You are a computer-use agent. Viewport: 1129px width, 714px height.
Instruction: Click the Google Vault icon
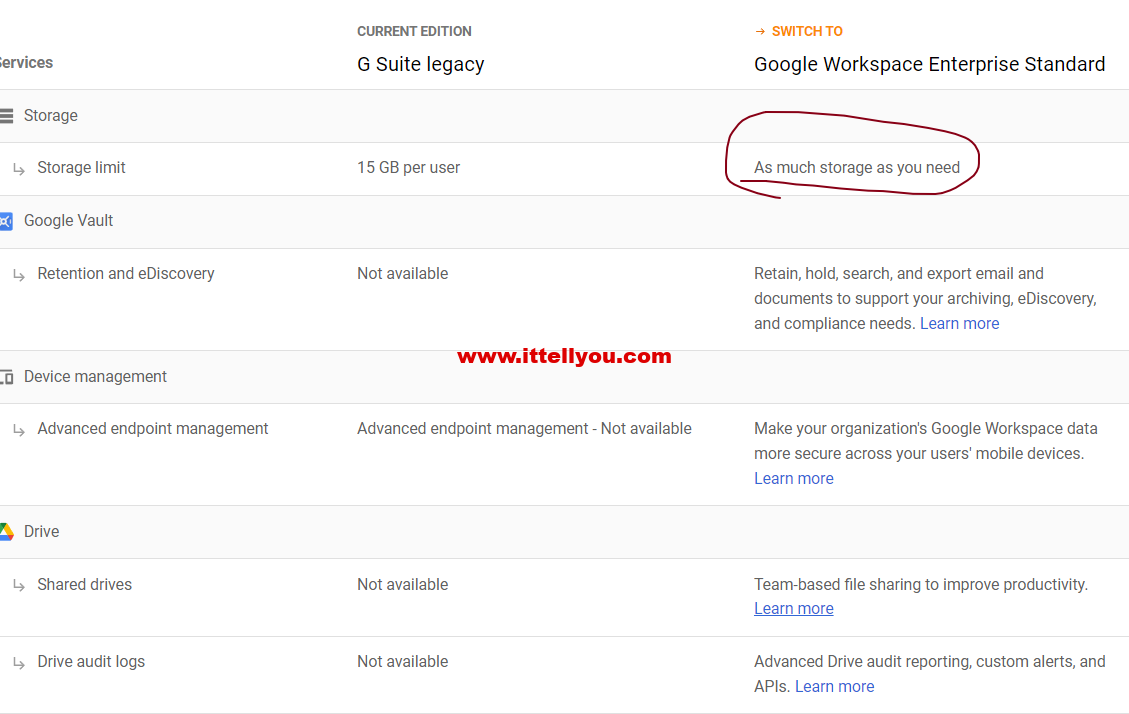pos(6,221)
